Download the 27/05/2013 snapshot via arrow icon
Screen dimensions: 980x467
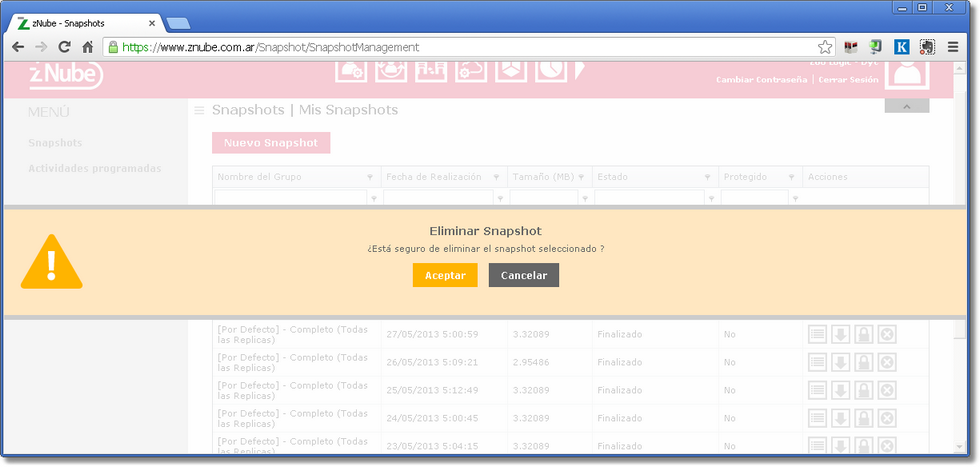tap(840, 334)
